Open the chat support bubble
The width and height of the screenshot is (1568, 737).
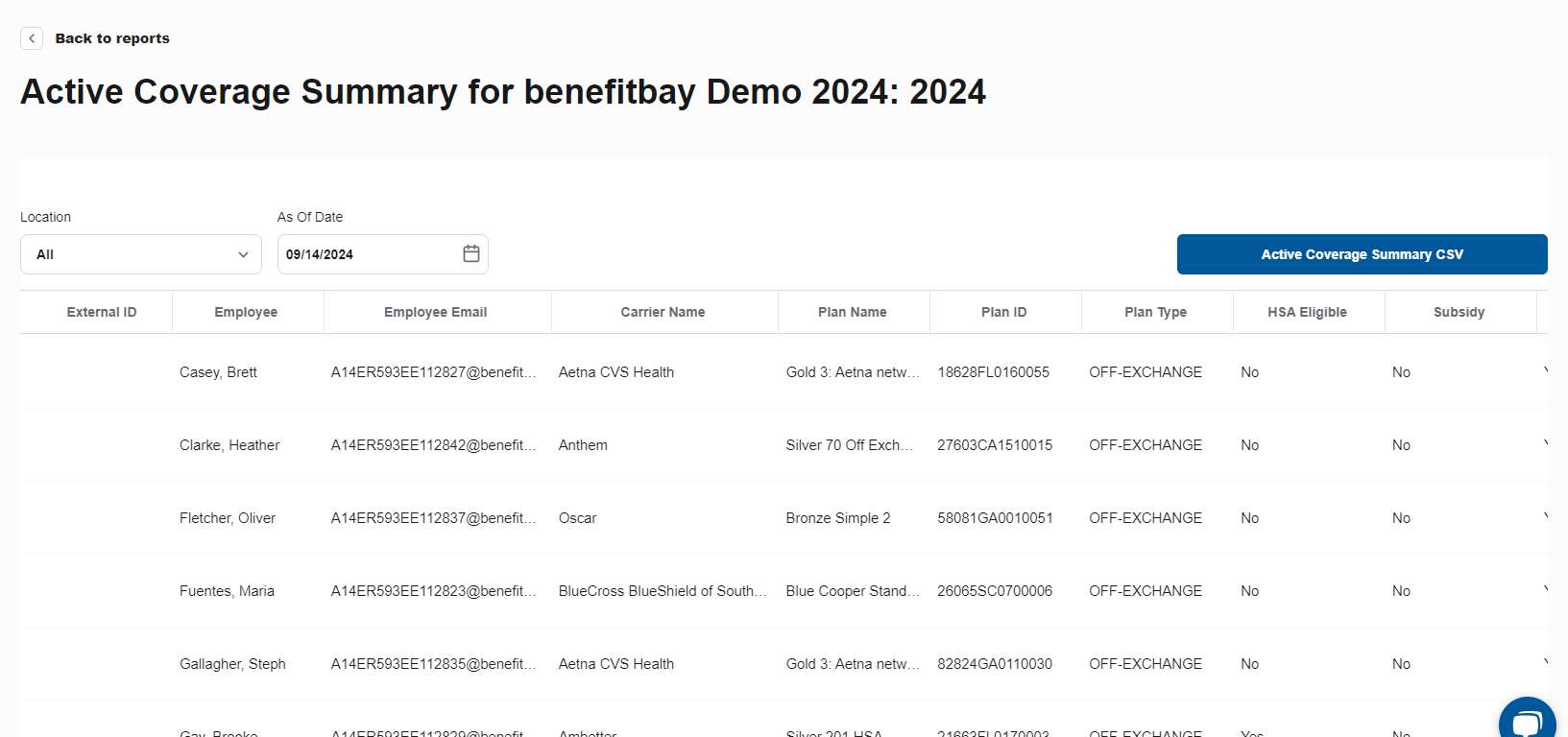coord(1527,721)
